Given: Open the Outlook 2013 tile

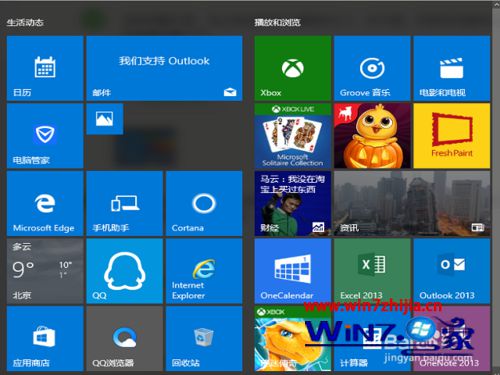Looking at the screenshot, I should tap(452, 271).
